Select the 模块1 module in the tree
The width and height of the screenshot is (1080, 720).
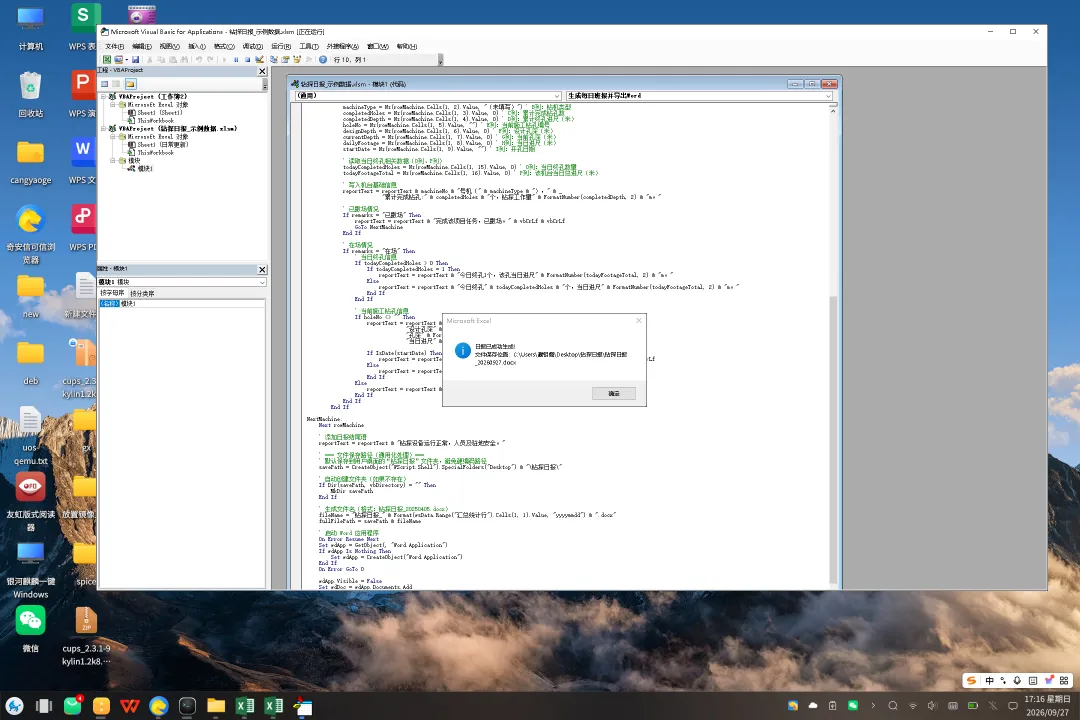[x=144, y=169]
